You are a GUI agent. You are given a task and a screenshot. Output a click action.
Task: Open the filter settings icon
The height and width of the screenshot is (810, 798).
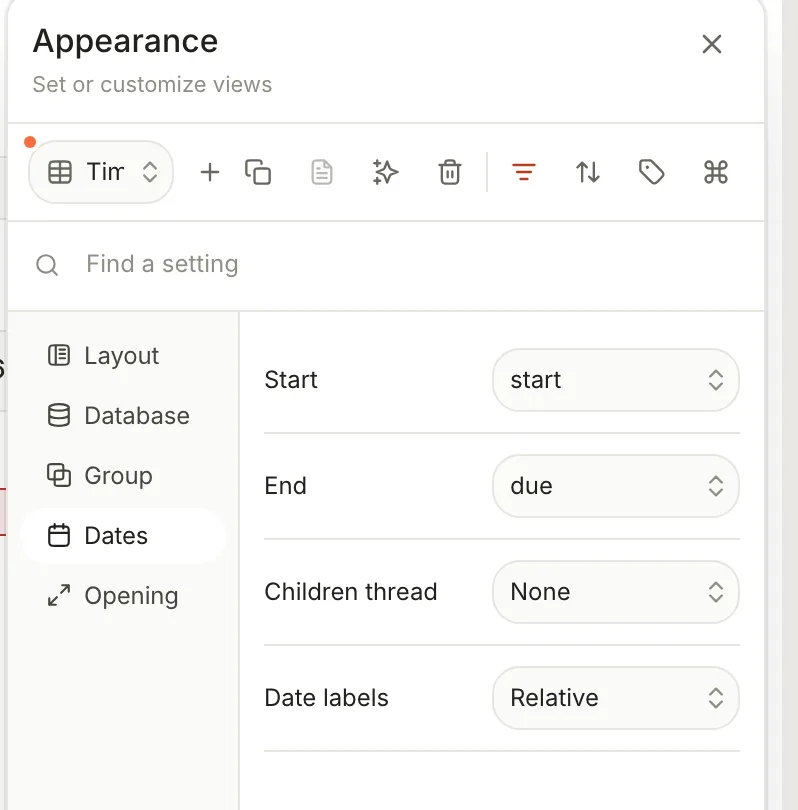pos(524,172)
